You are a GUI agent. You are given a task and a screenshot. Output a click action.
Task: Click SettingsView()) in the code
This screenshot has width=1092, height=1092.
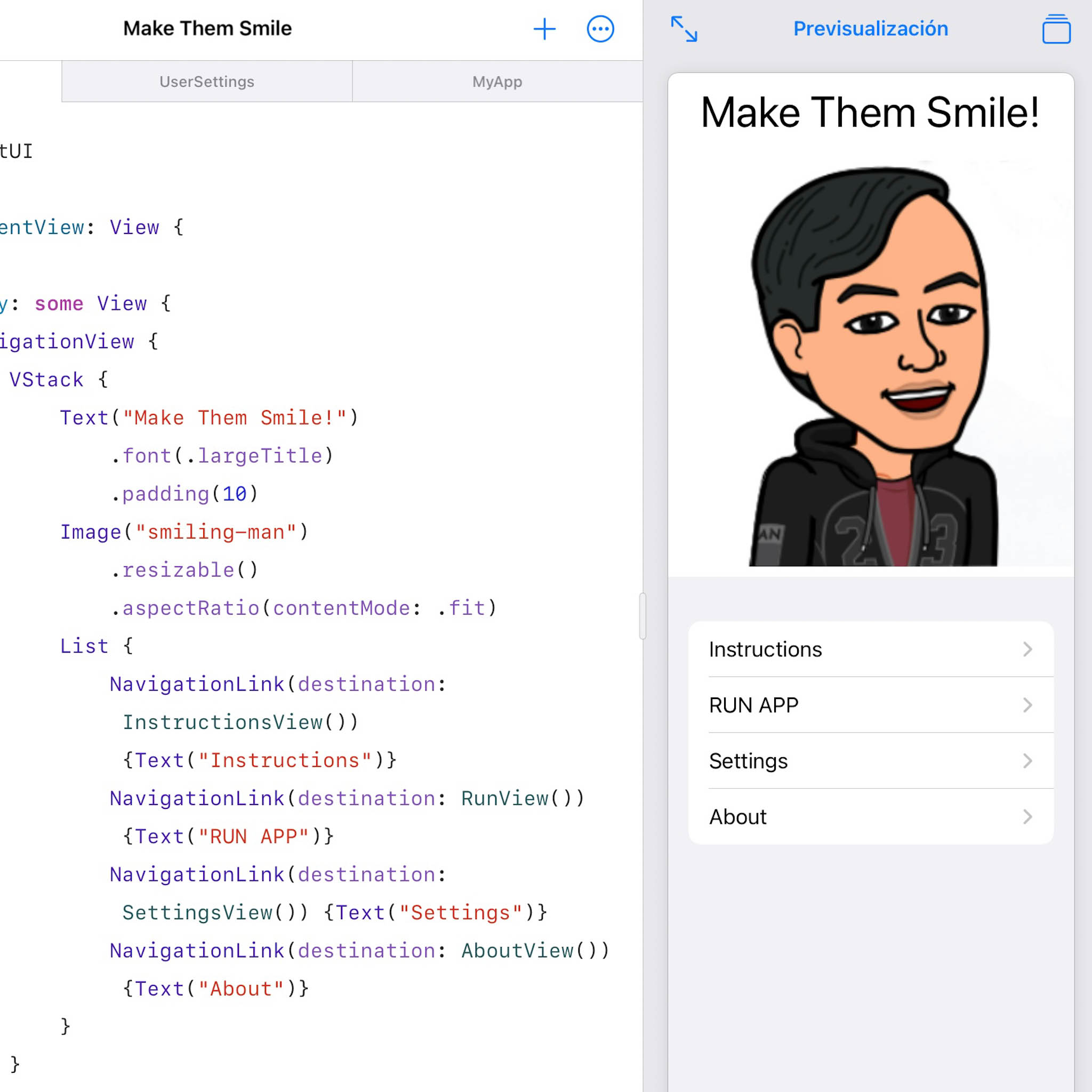click(215, 912)
